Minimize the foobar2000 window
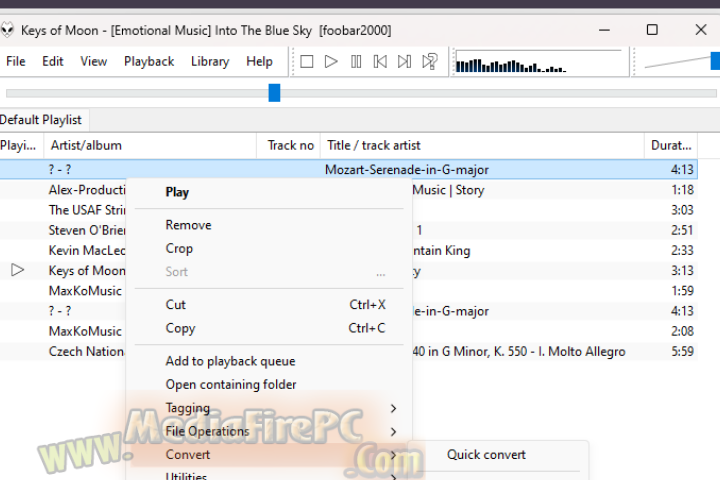 click(604, 30)
